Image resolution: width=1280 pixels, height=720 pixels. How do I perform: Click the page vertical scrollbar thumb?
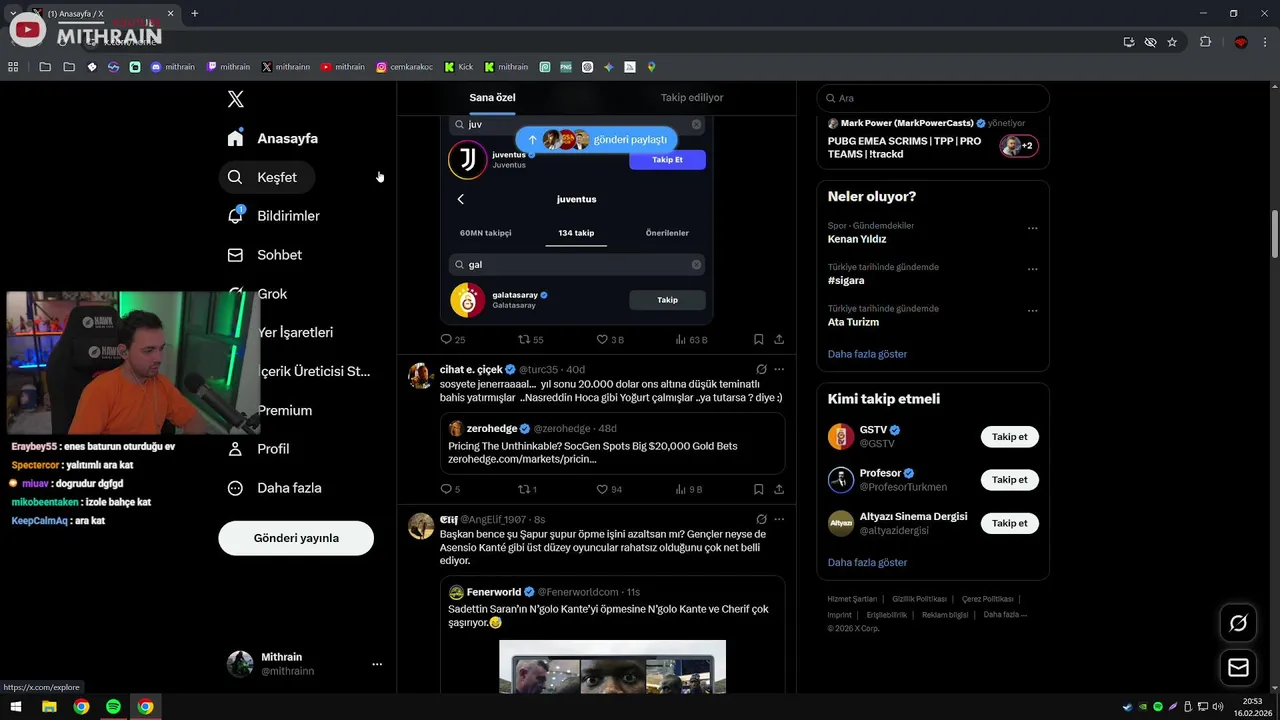[1274, 235]
